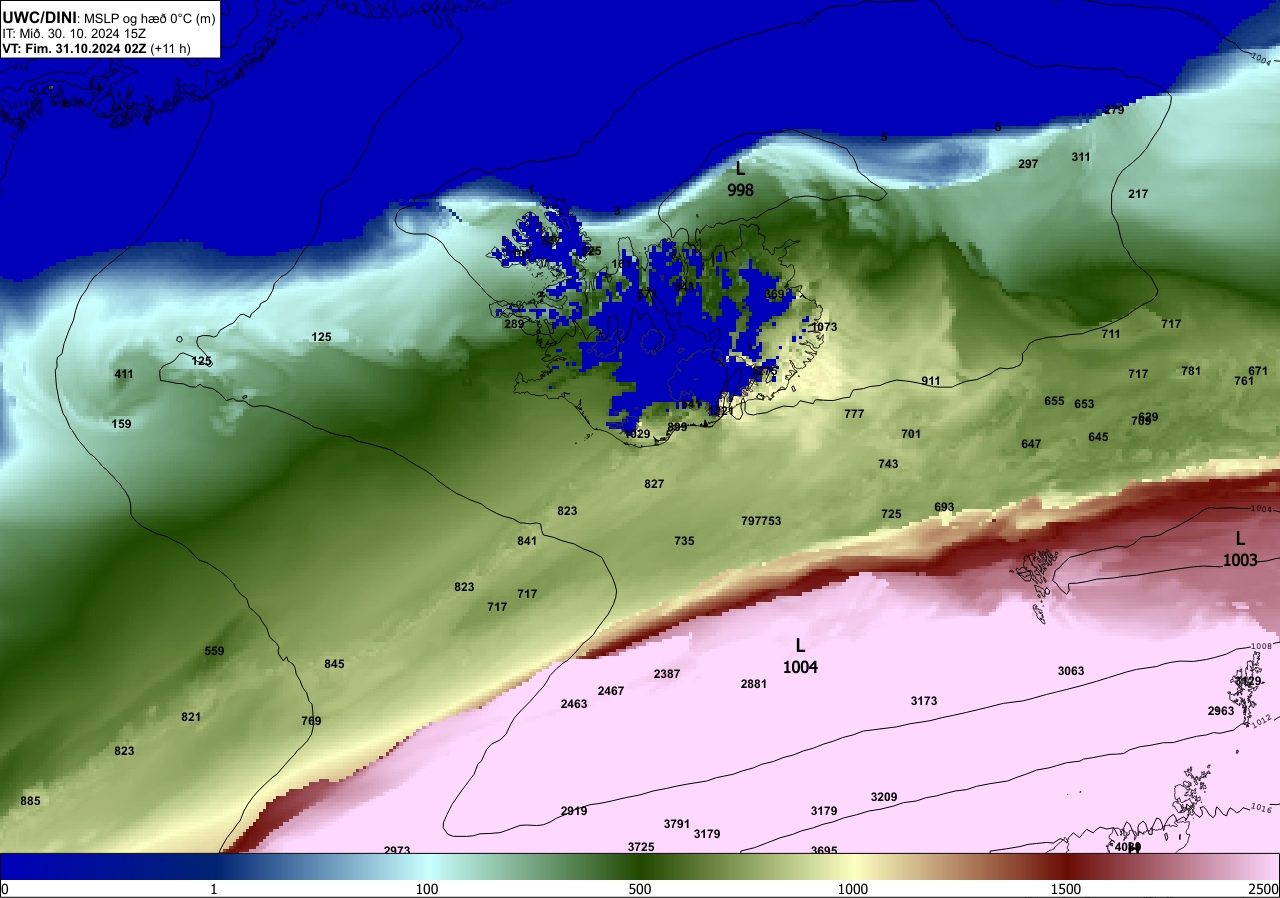Screen dimensions: 1280x898
Task: Click the 289 height value
Action: (514, 324)
